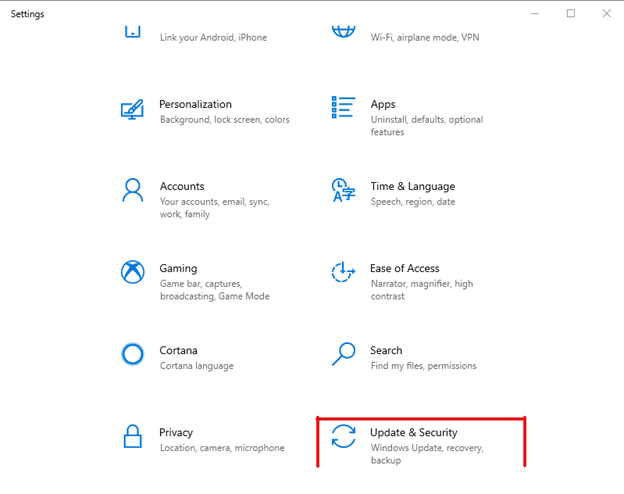Open Gaming settings heading

click(178, 268)
